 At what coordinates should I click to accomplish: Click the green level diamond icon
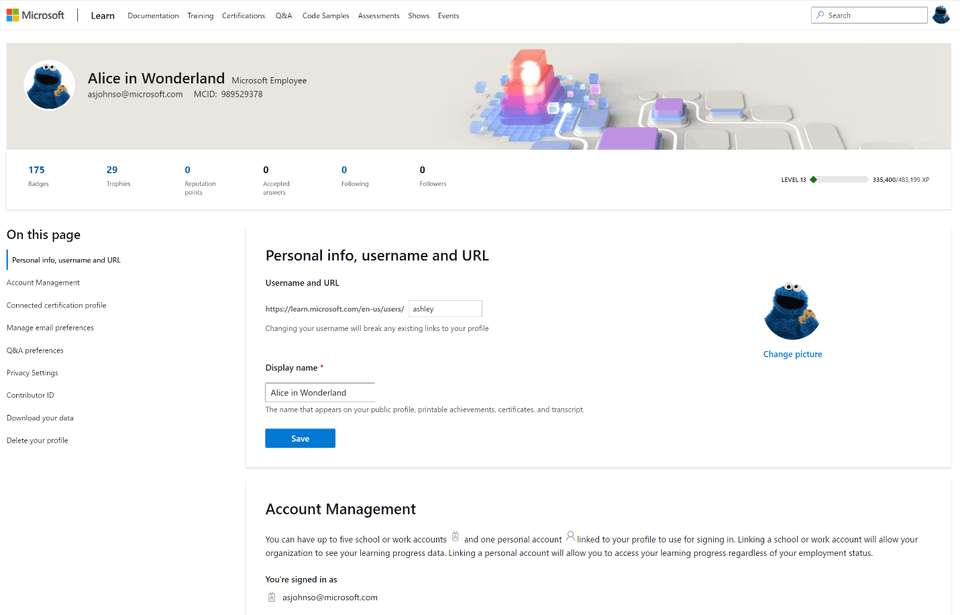(813, 179)
